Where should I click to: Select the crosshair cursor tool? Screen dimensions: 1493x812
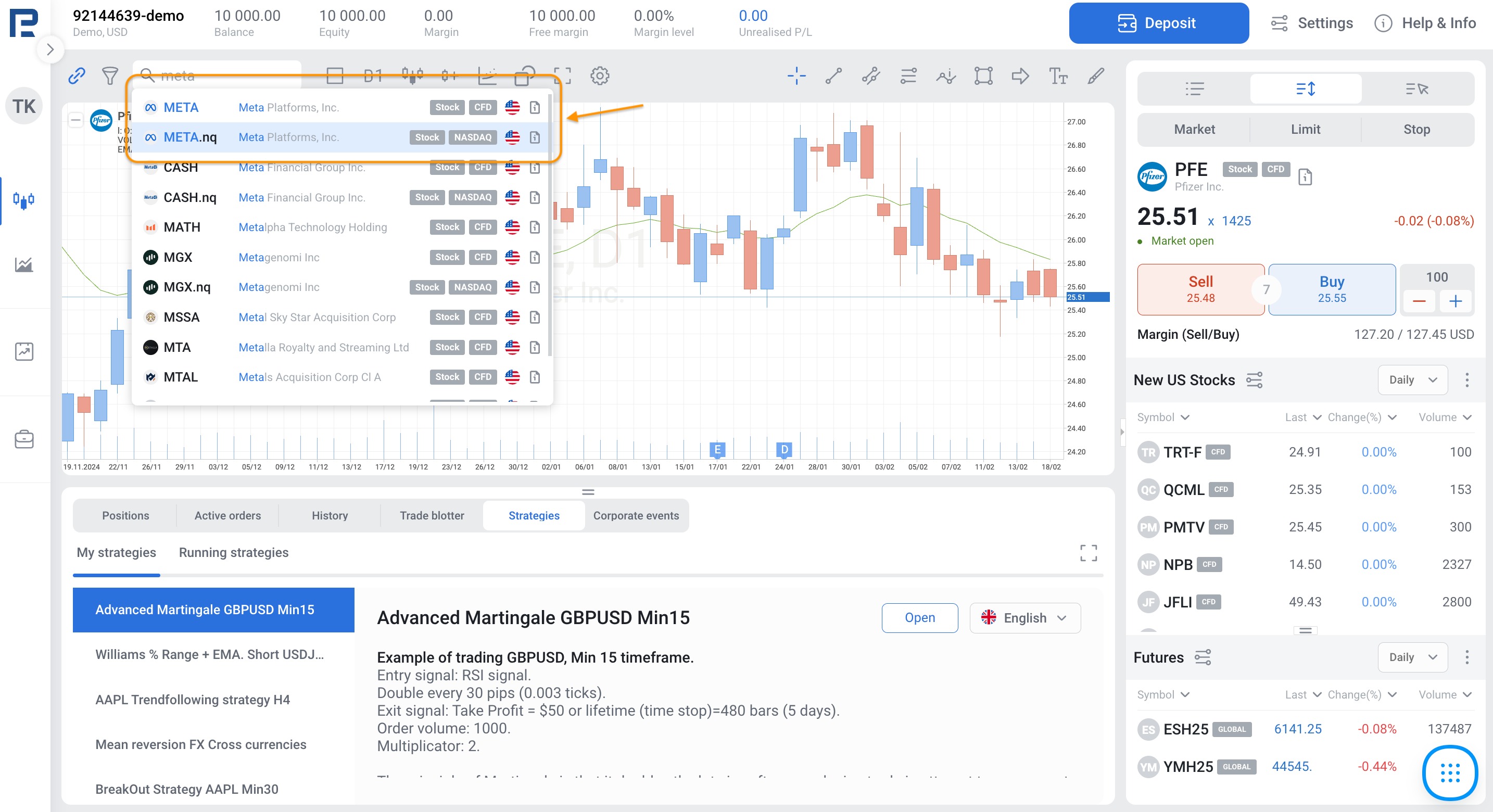point(796,76)
